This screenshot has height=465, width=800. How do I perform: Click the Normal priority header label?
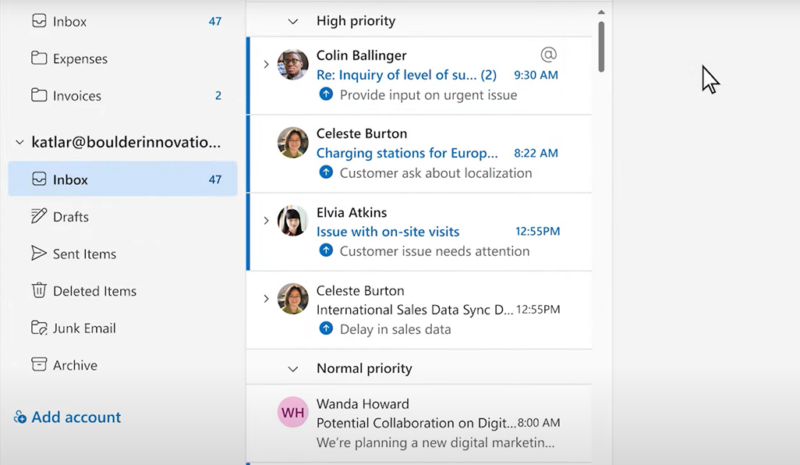[364, 369]
